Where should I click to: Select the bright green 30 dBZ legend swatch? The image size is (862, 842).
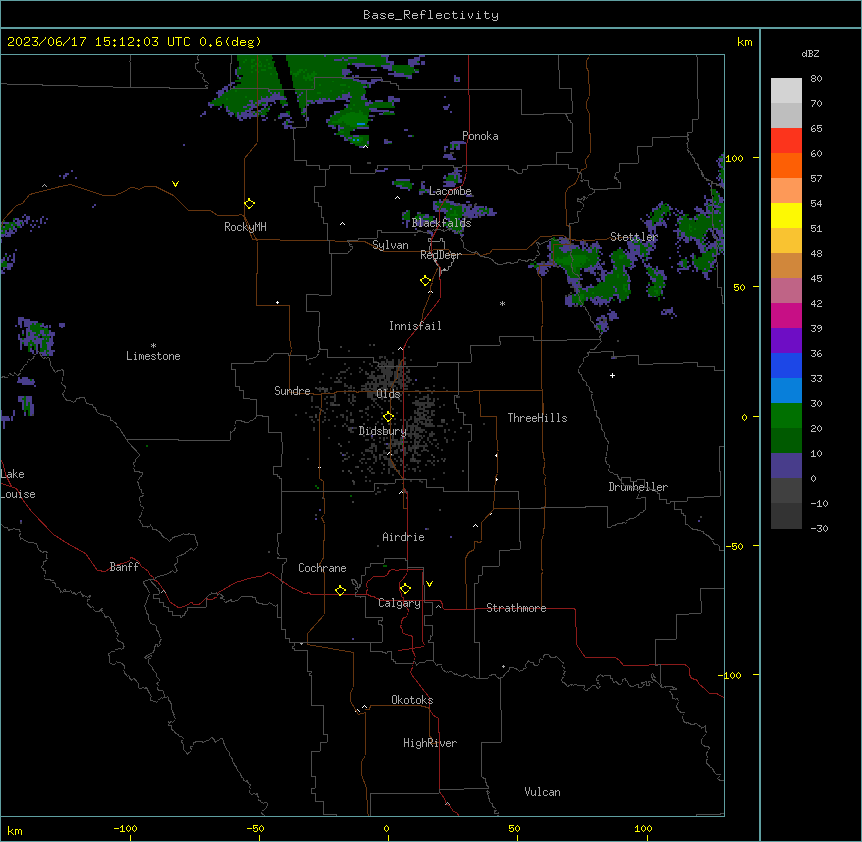pyautogui.click(x=786, y=416)
